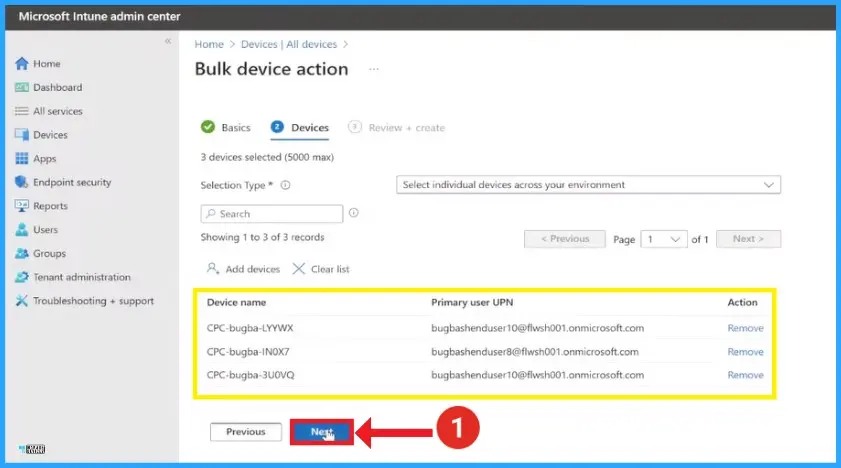
Task: Select CPC-bugba-LYYWX device name
Action: click(250, 328)
